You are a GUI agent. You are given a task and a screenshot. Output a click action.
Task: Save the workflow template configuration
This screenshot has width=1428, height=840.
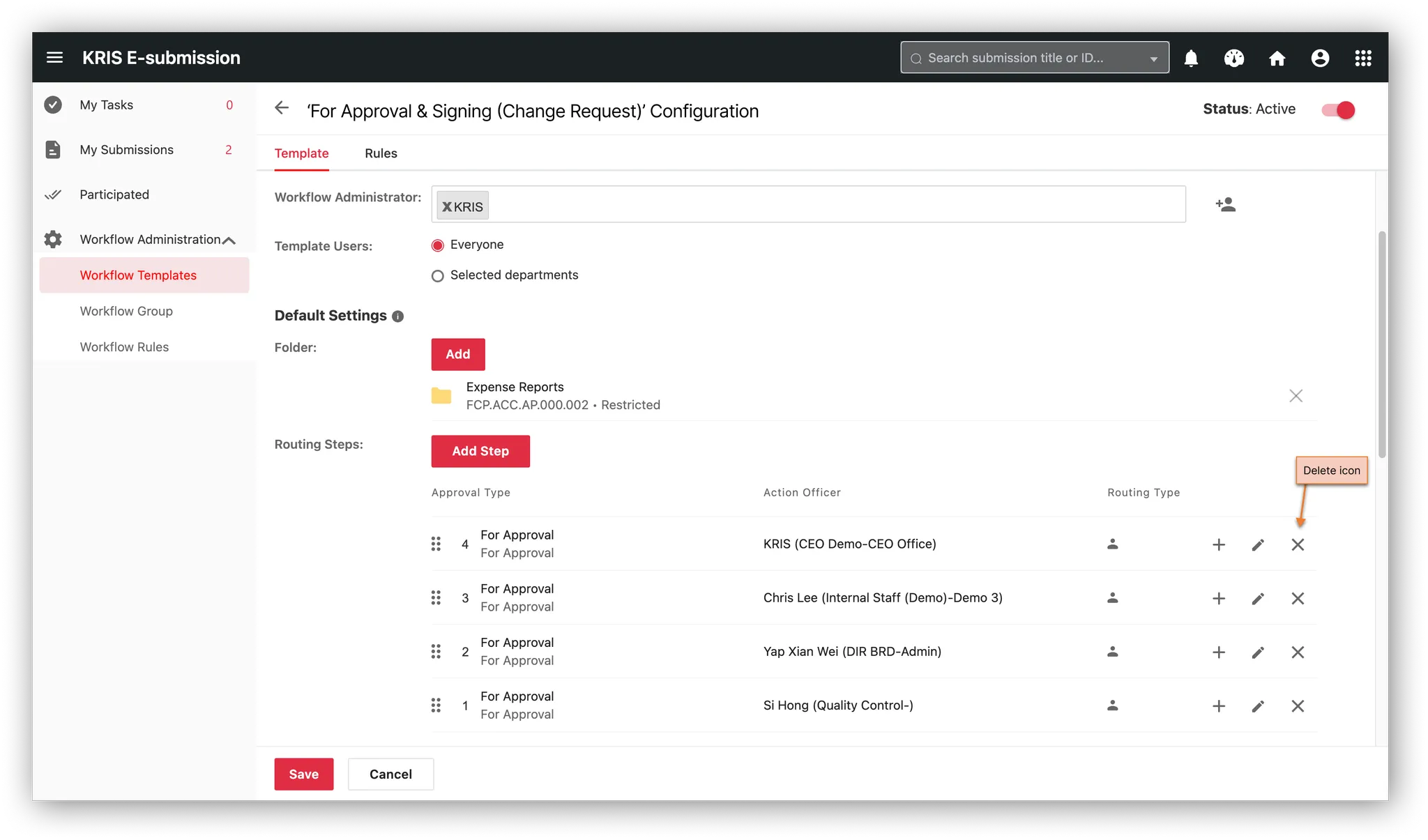pyautogui.click(x=303, y=774)
